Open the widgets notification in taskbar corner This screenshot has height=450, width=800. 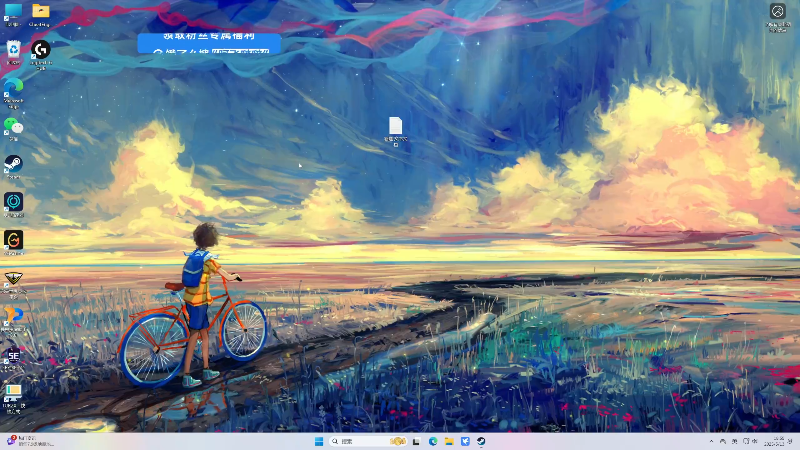coord(31,441)
